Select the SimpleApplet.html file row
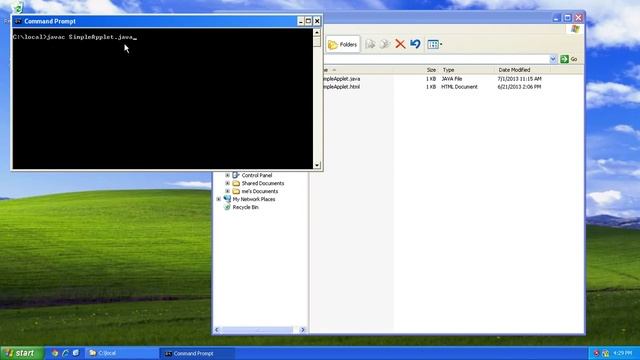640x360 pixels. (433, 87)
